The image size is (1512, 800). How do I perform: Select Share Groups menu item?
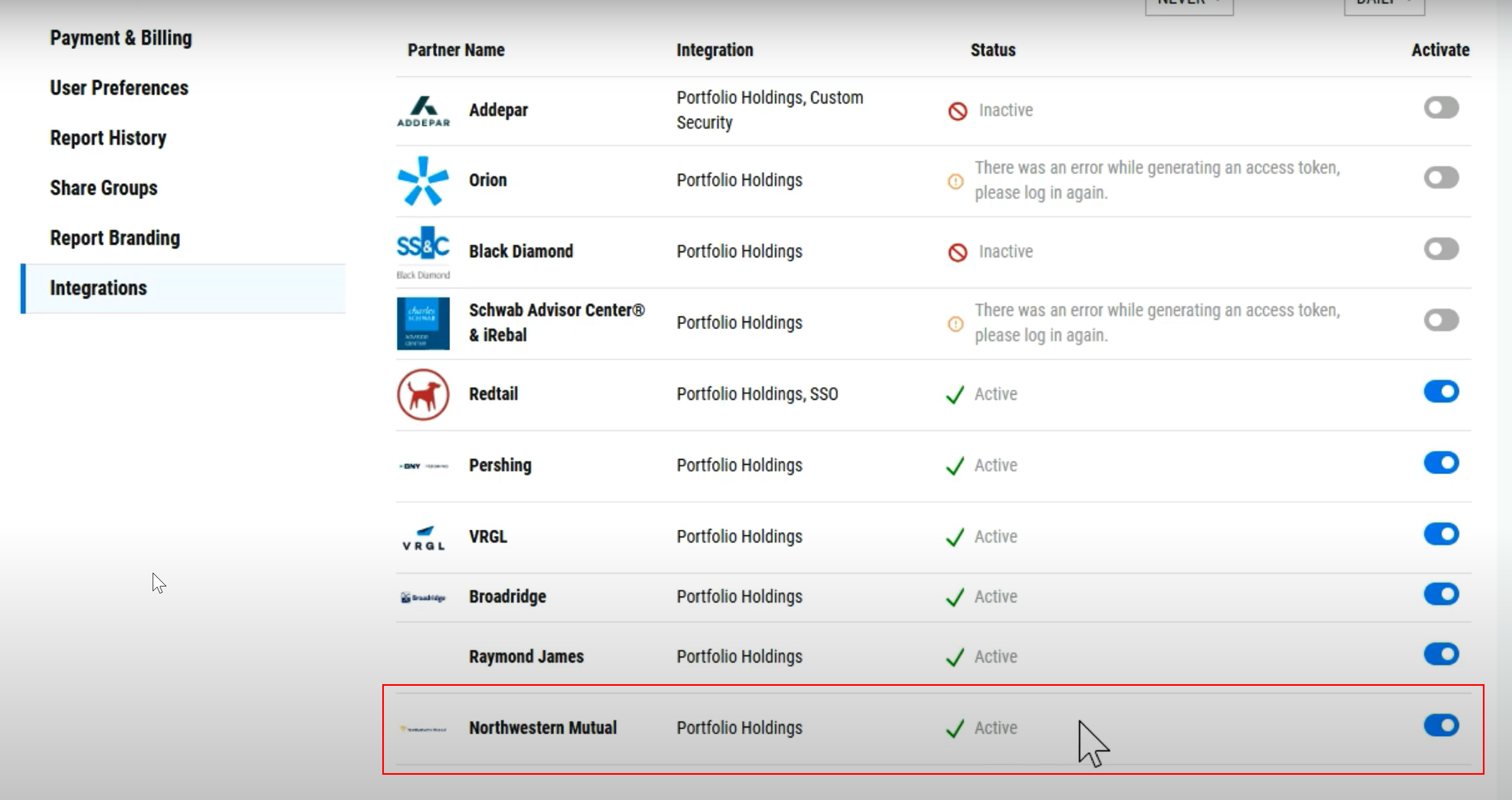point(104,188)
